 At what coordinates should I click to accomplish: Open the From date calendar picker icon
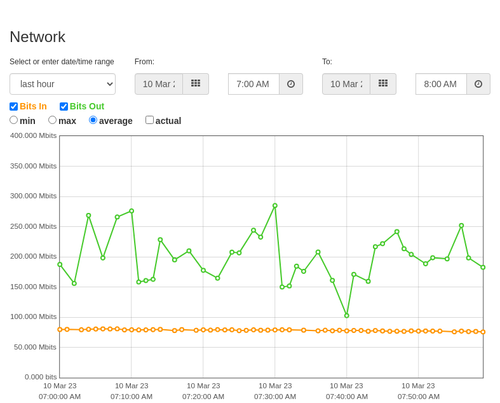(196, 84)
